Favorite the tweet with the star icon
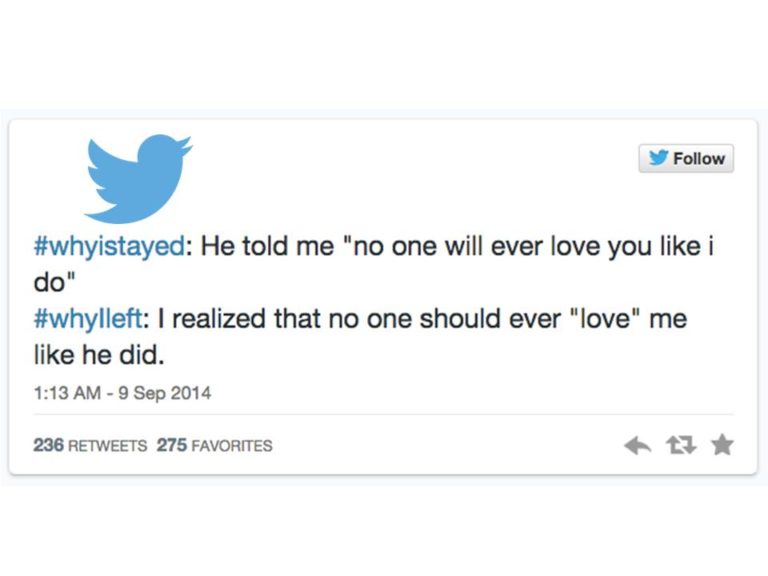The height and width of the screenshot is (576, 768). (722, 445)
